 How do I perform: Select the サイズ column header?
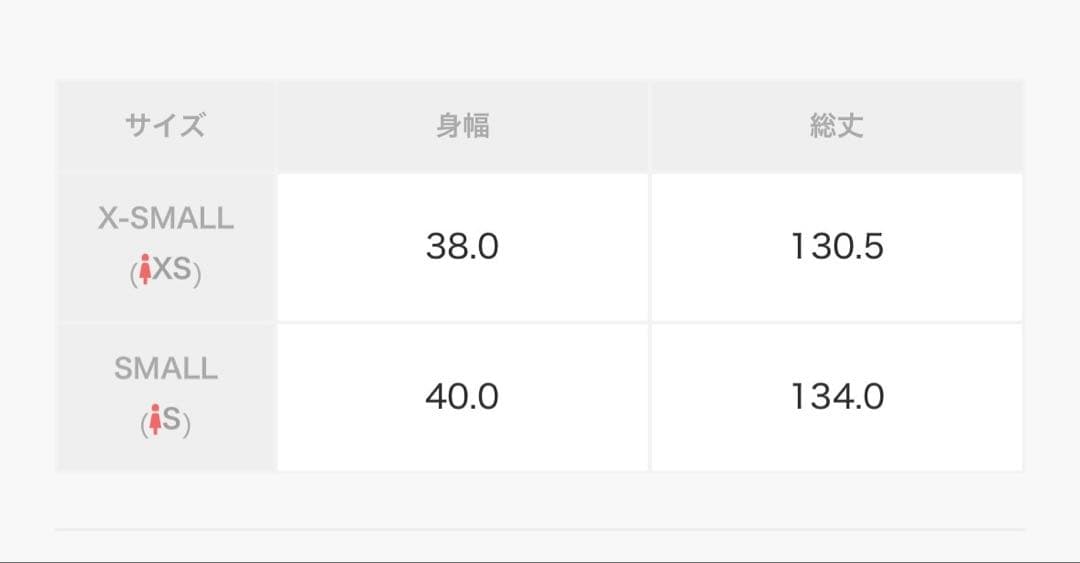tap(166, 126)
